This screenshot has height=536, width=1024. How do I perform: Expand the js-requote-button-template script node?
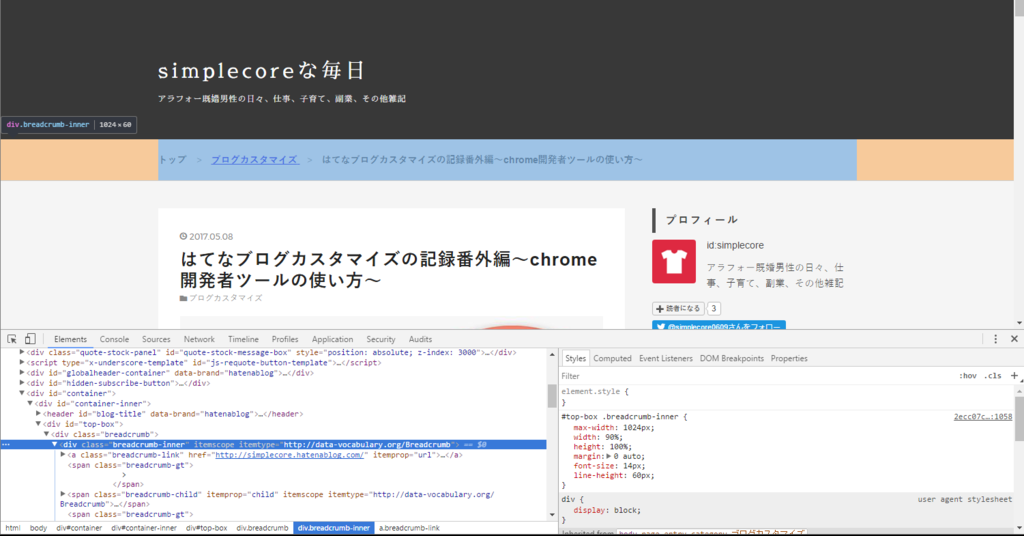point(22,362)
